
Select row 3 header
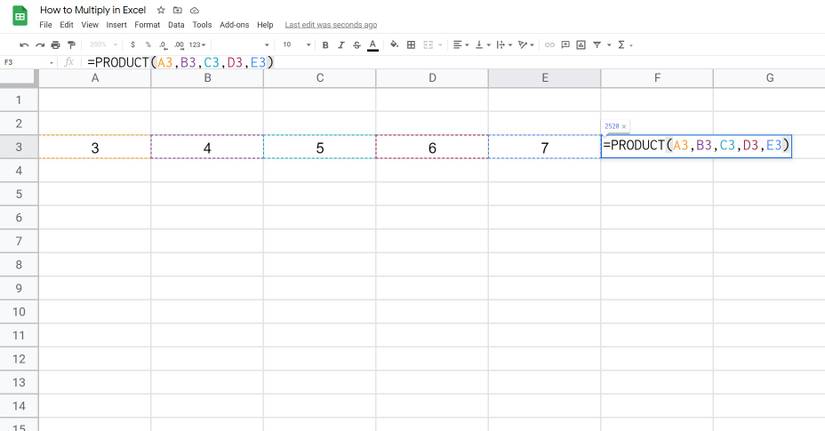pyautogui.click(x=19, y=147)
